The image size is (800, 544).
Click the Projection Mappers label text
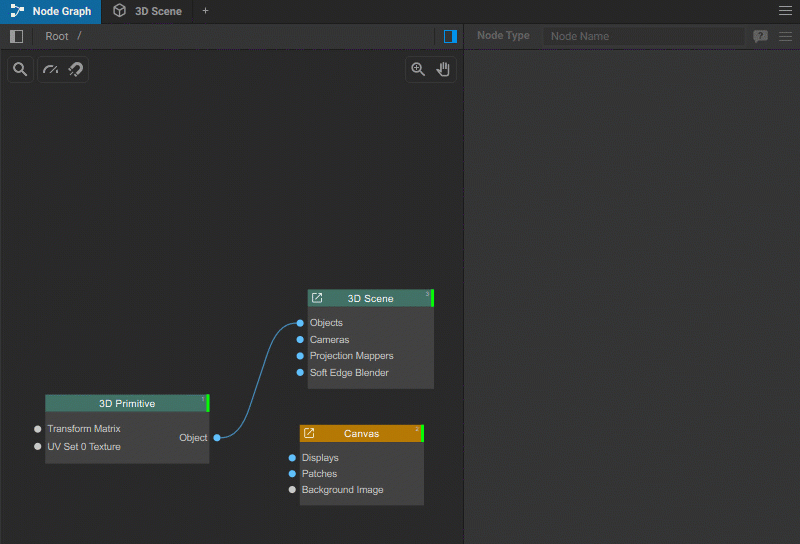(352, 356)
